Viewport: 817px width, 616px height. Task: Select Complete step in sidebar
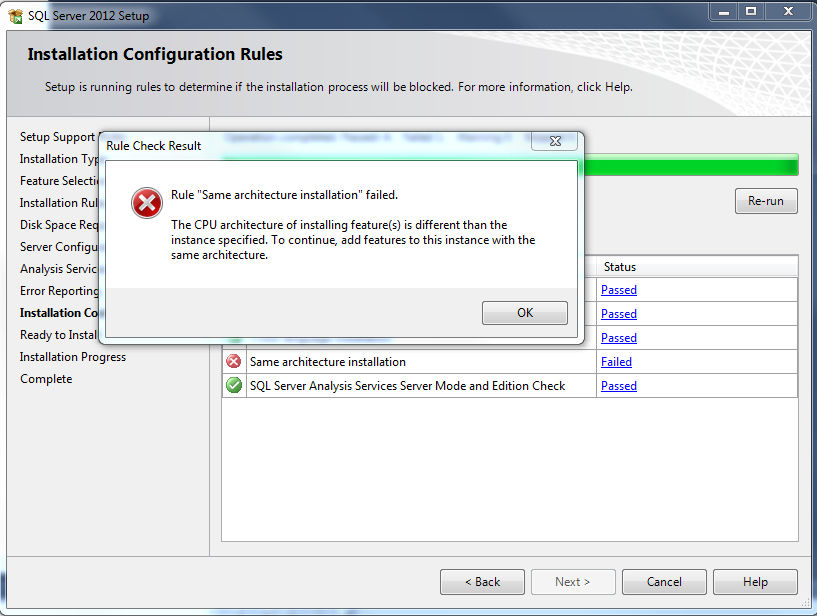point(46,379)
